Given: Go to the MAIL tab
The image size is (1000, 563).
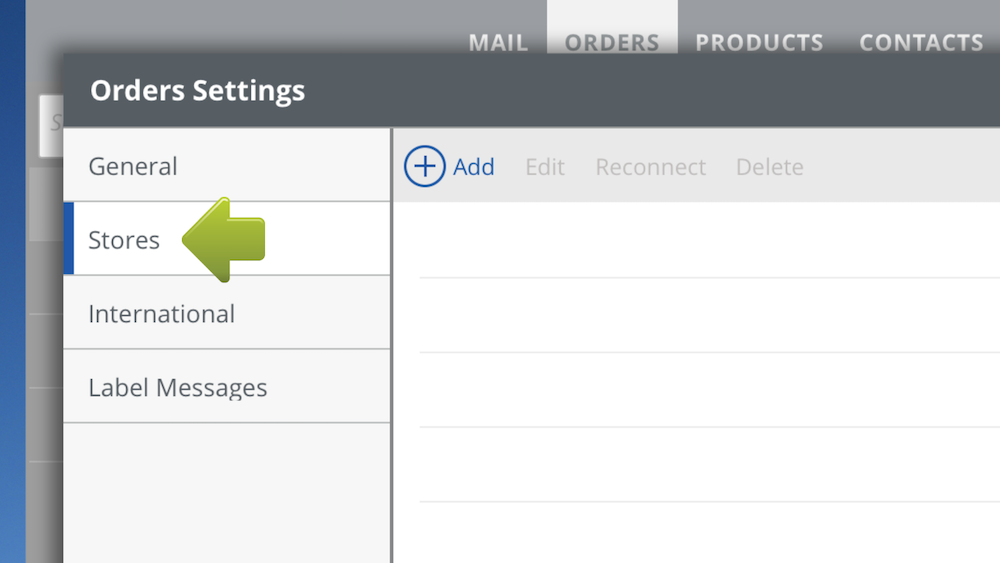Looking at the screenshot, I should [498, 42].
